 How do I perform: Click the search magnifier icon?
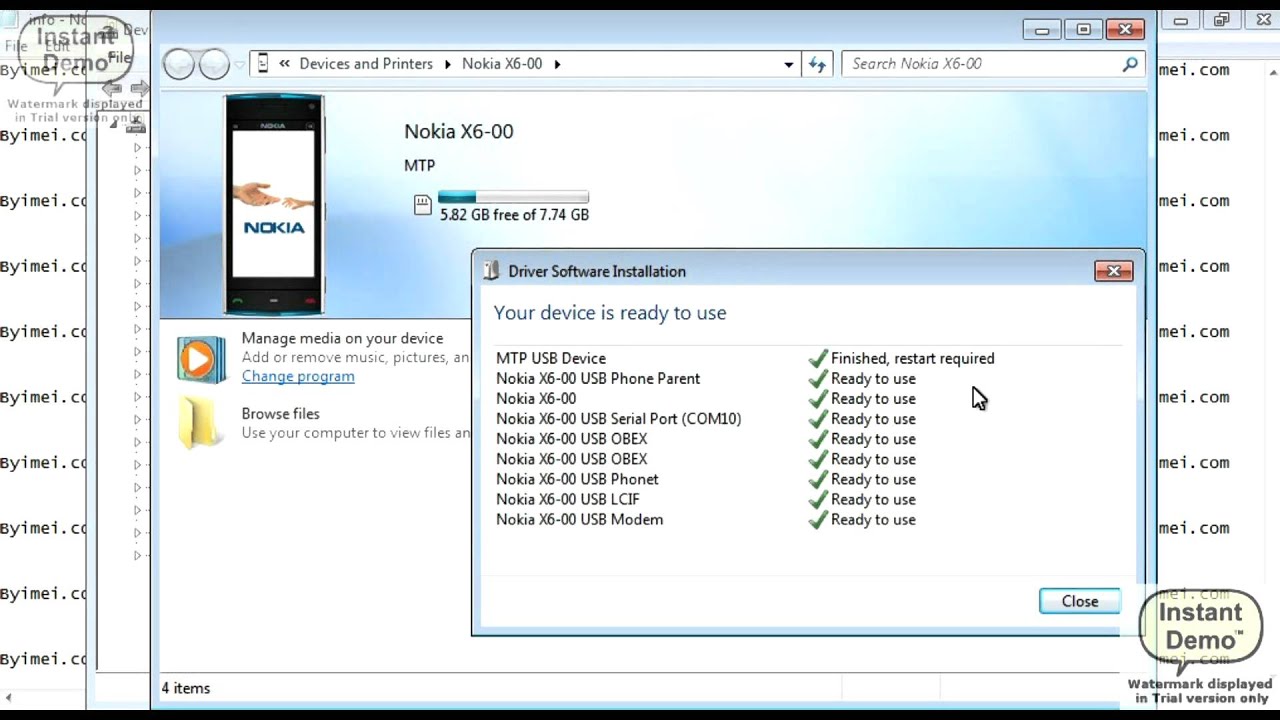[x=1130, y=64]
